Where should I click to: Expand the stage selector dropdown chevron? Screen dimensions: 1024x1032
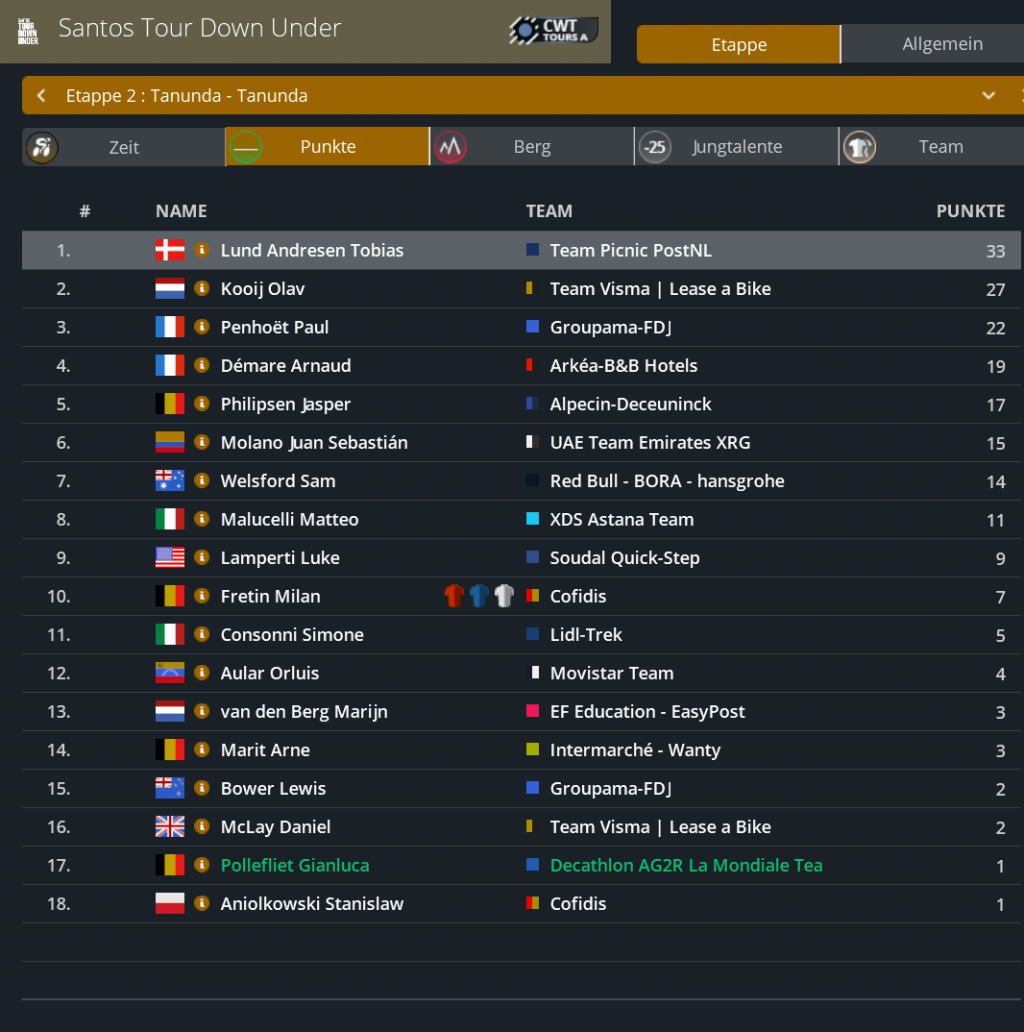(x=988, y=96)
